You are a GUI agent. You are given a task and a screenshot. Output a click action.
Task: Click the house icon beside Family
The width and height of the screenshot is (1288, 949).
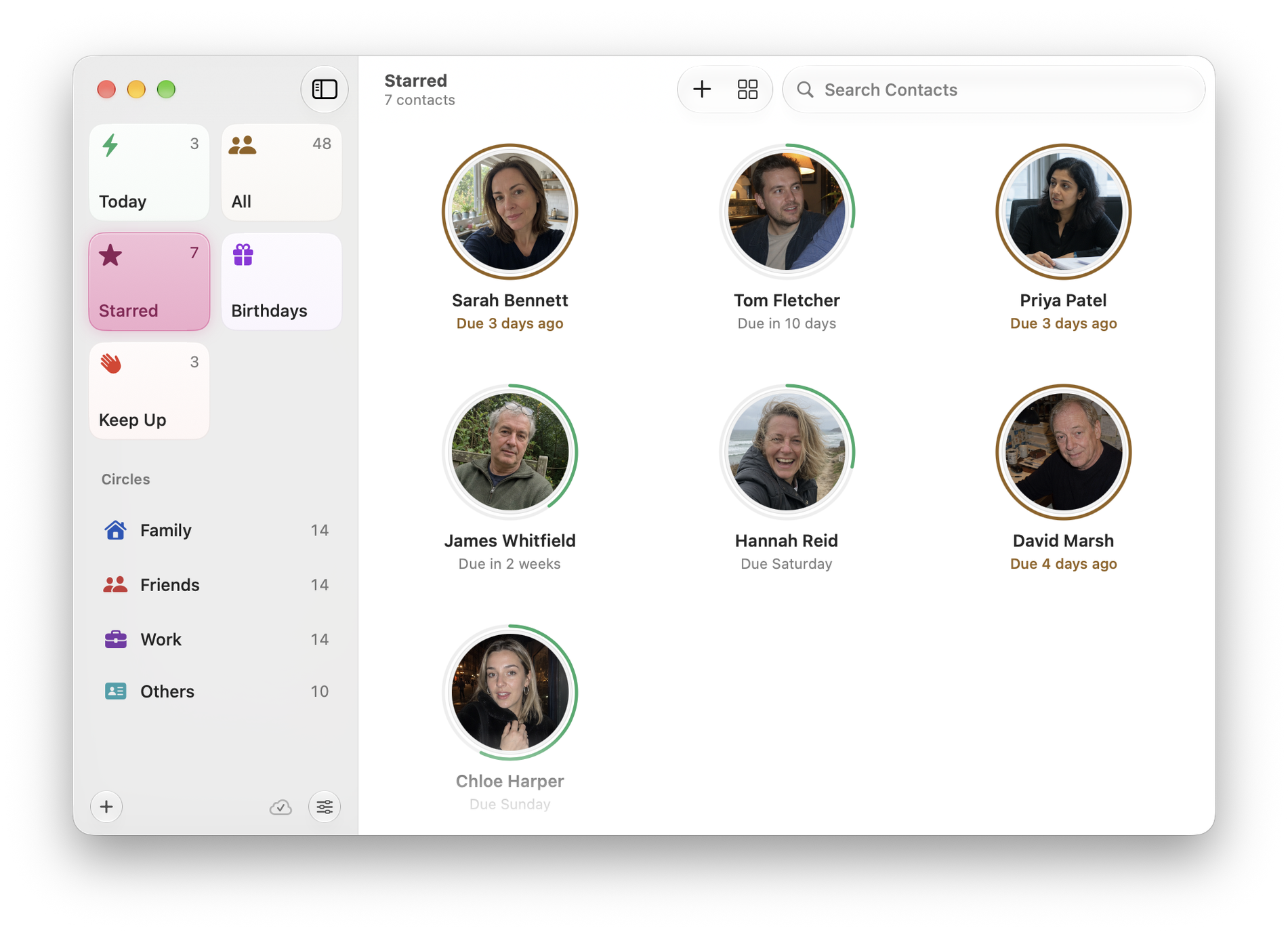(x=115, y=529)
